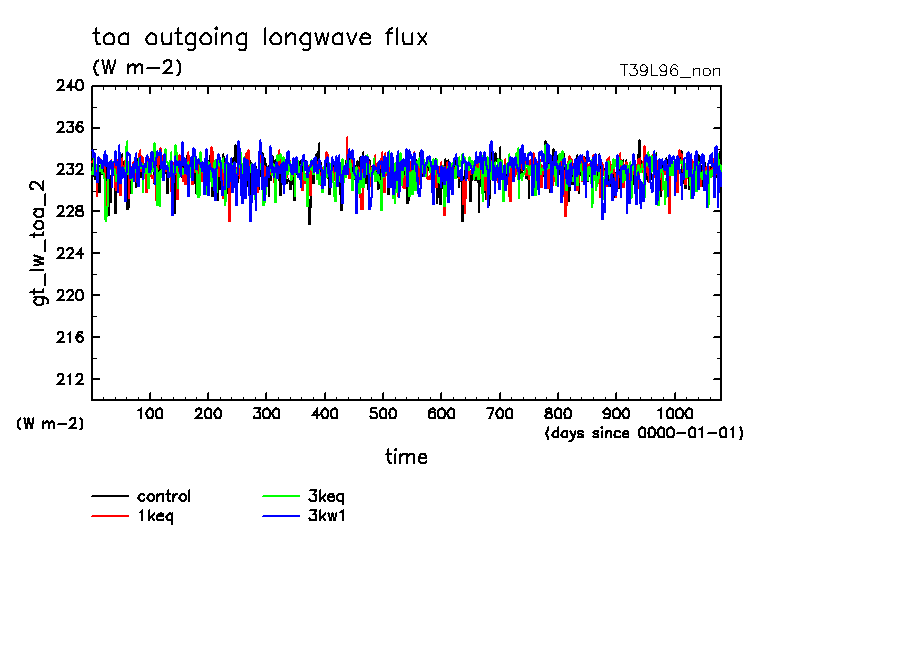This screenshot has height=654, width=904.
Task: Click the 224 y-axis tick label
Action: pyautogui.click(x=69, y=253)
